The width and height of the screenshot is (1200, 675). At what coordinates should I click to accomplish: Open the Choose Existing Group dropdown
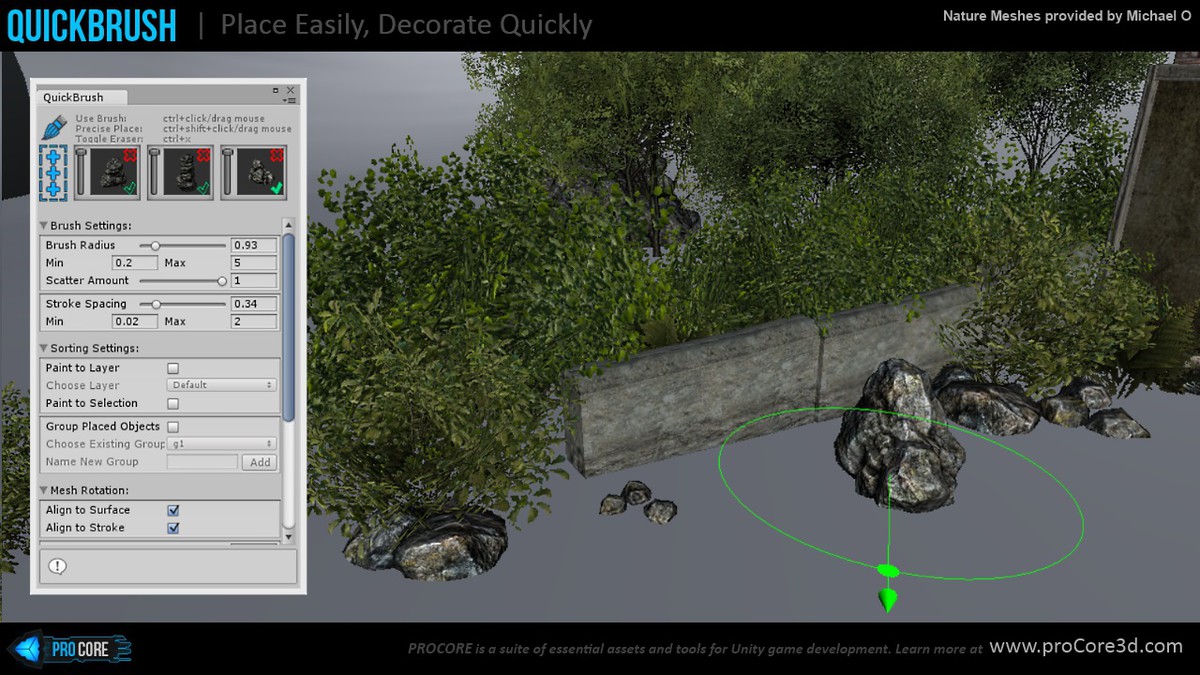(x=222, y=444)
